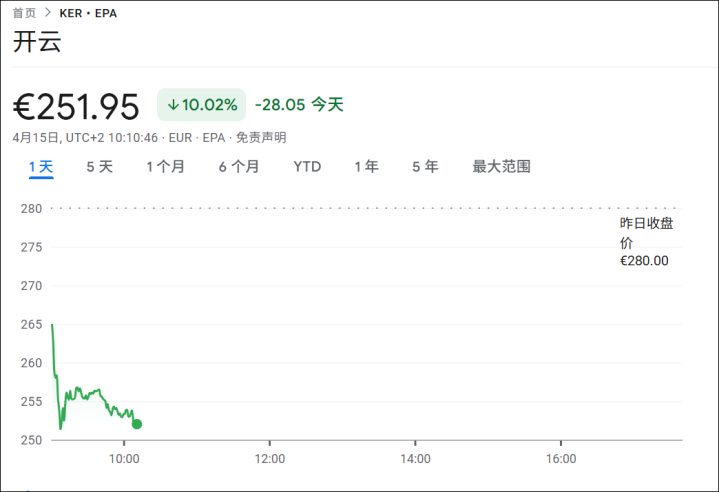
Task: Select the YTD range tab
Action: 307,167
